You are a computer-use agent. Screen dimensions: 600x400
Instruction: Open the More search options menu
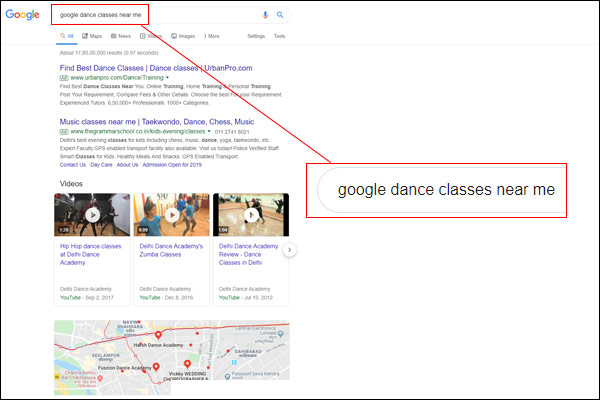tap(212, 36)
